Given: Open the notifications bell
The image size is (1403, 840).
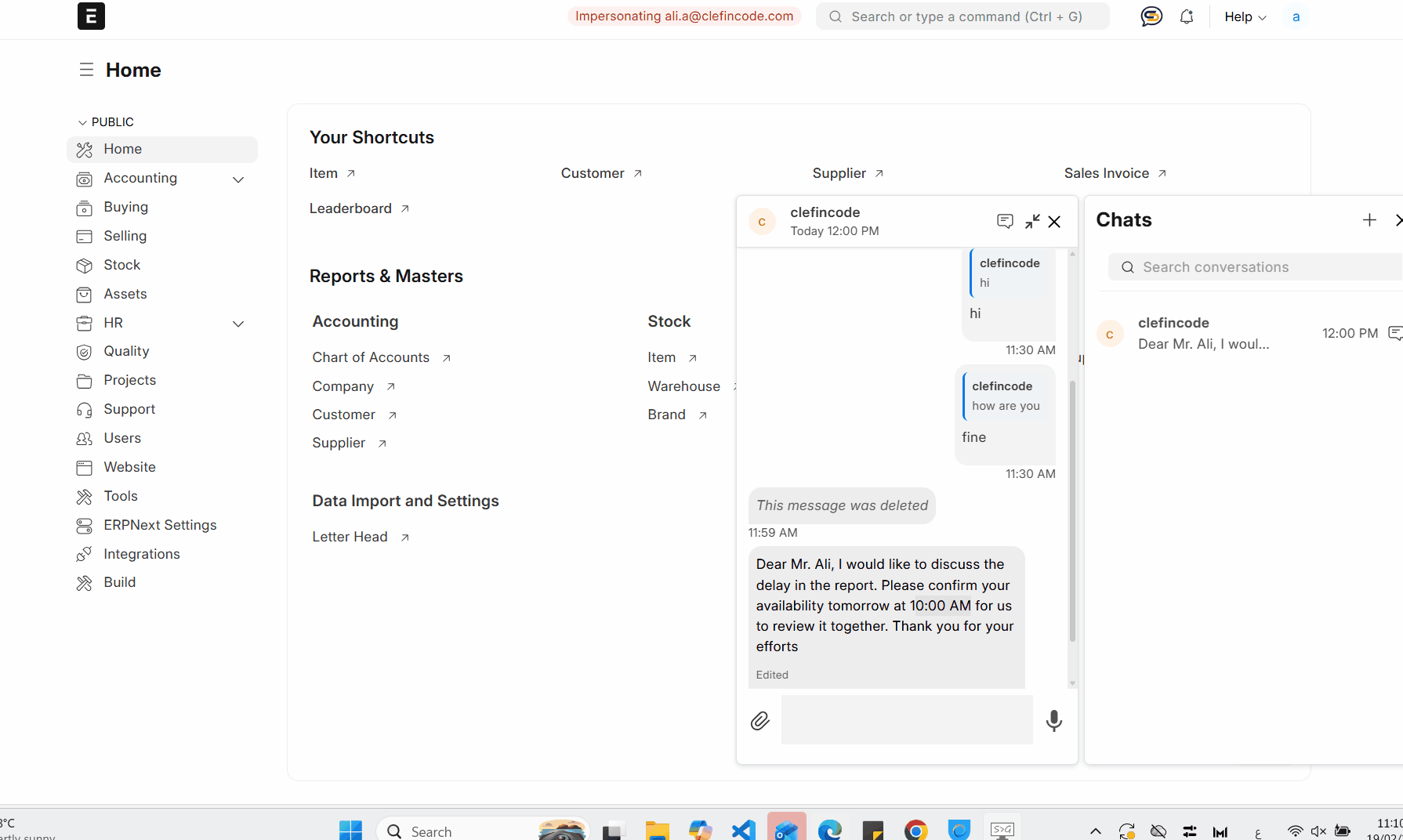Looking at the screenshot, I should 1187,16.
